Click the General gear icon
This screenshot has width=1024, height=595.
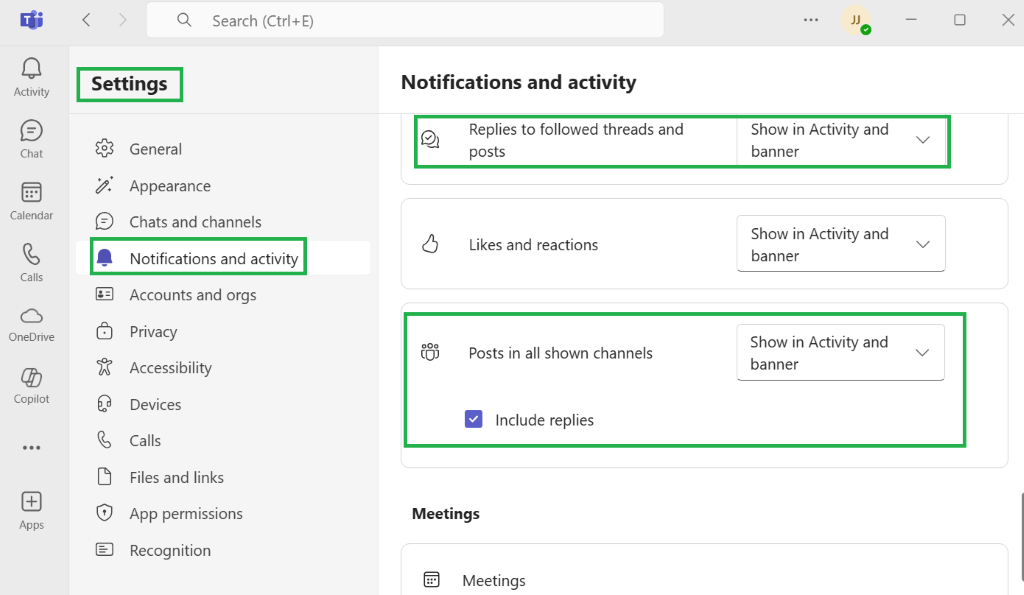pyautogui.click(x=104, y=148)
